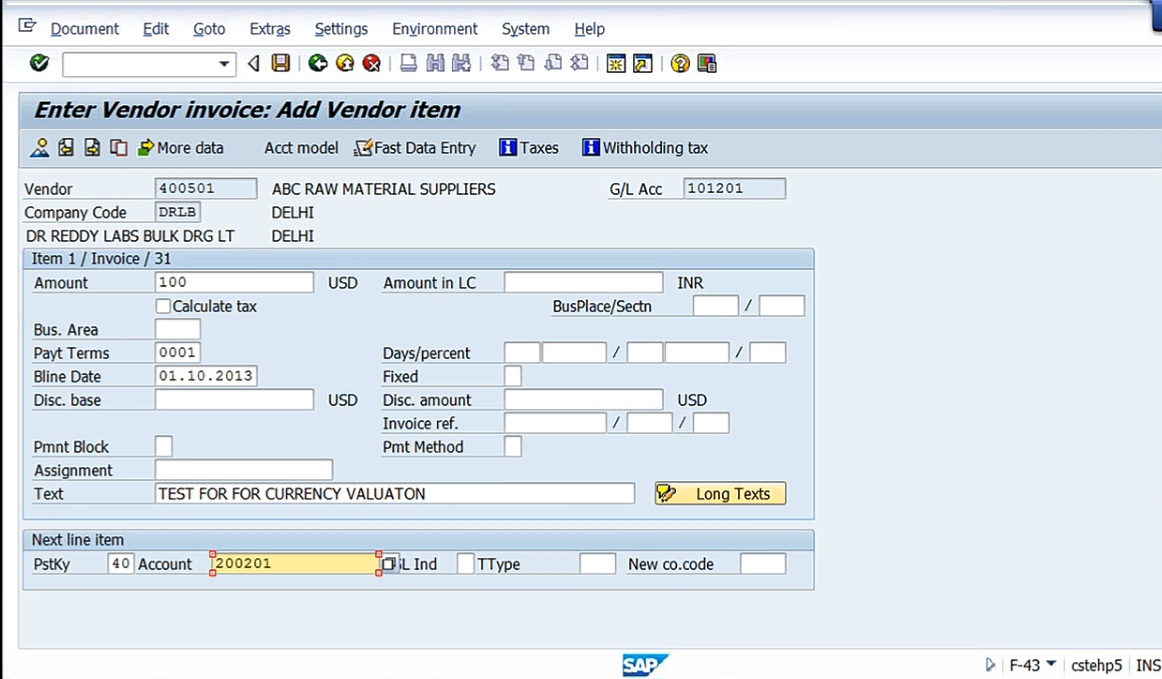The image size is (1162, 679).
Task: Click the person overview icon in application toolbar
Action: point(39,148)
